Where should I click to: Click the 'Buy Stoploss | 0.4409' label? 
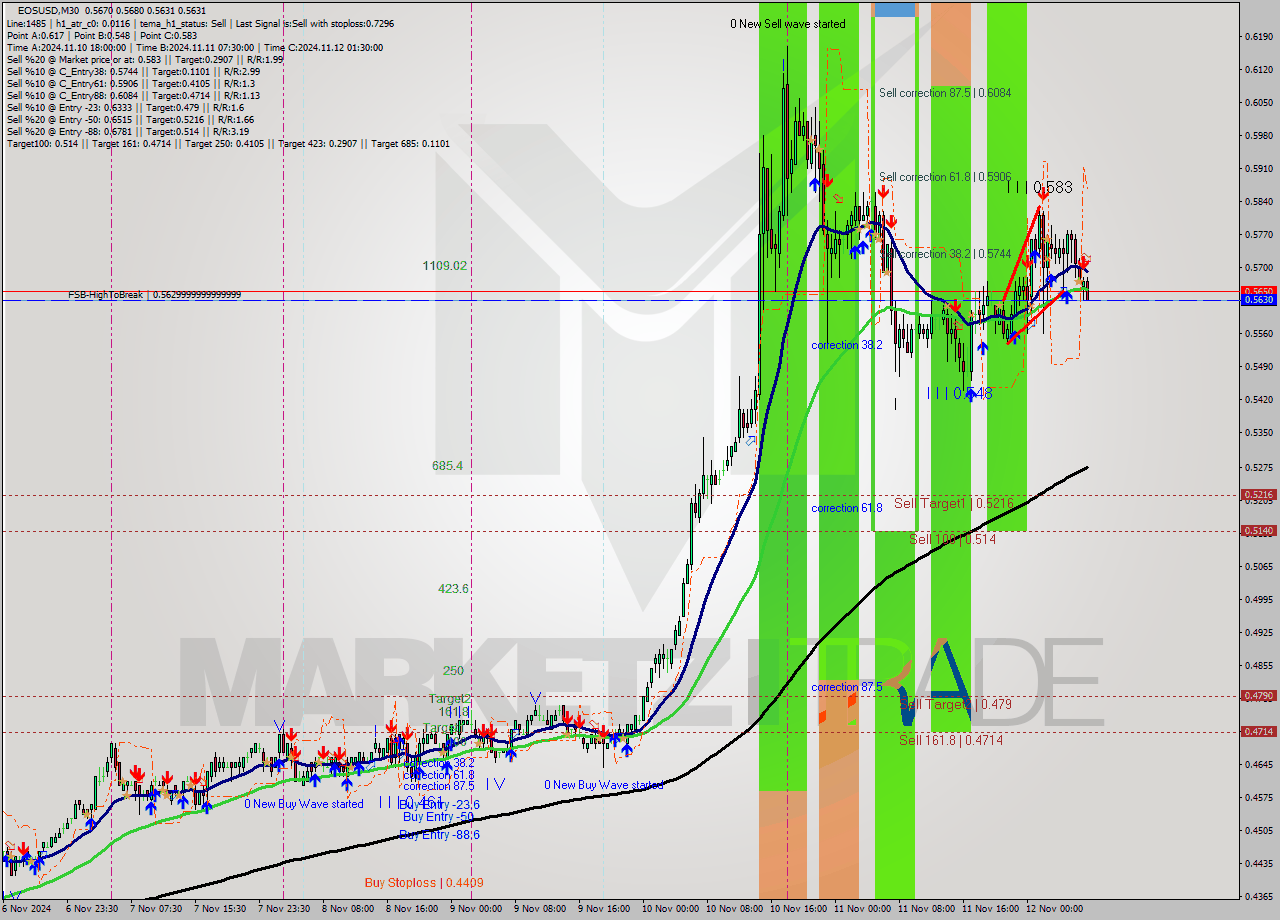coord(424,883)
